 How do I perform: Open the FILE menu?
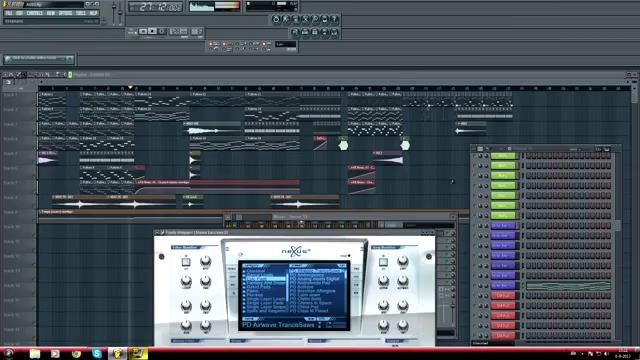9,13
